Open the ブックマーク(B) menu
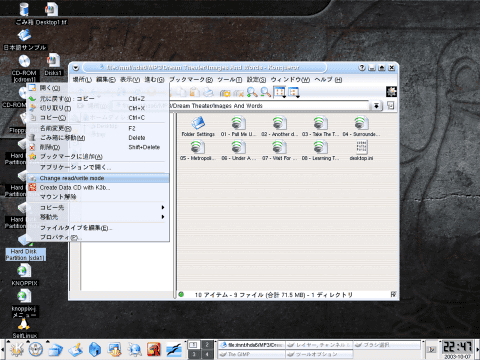The width and height of the screenshot is (480, 360). click(191, 80)
